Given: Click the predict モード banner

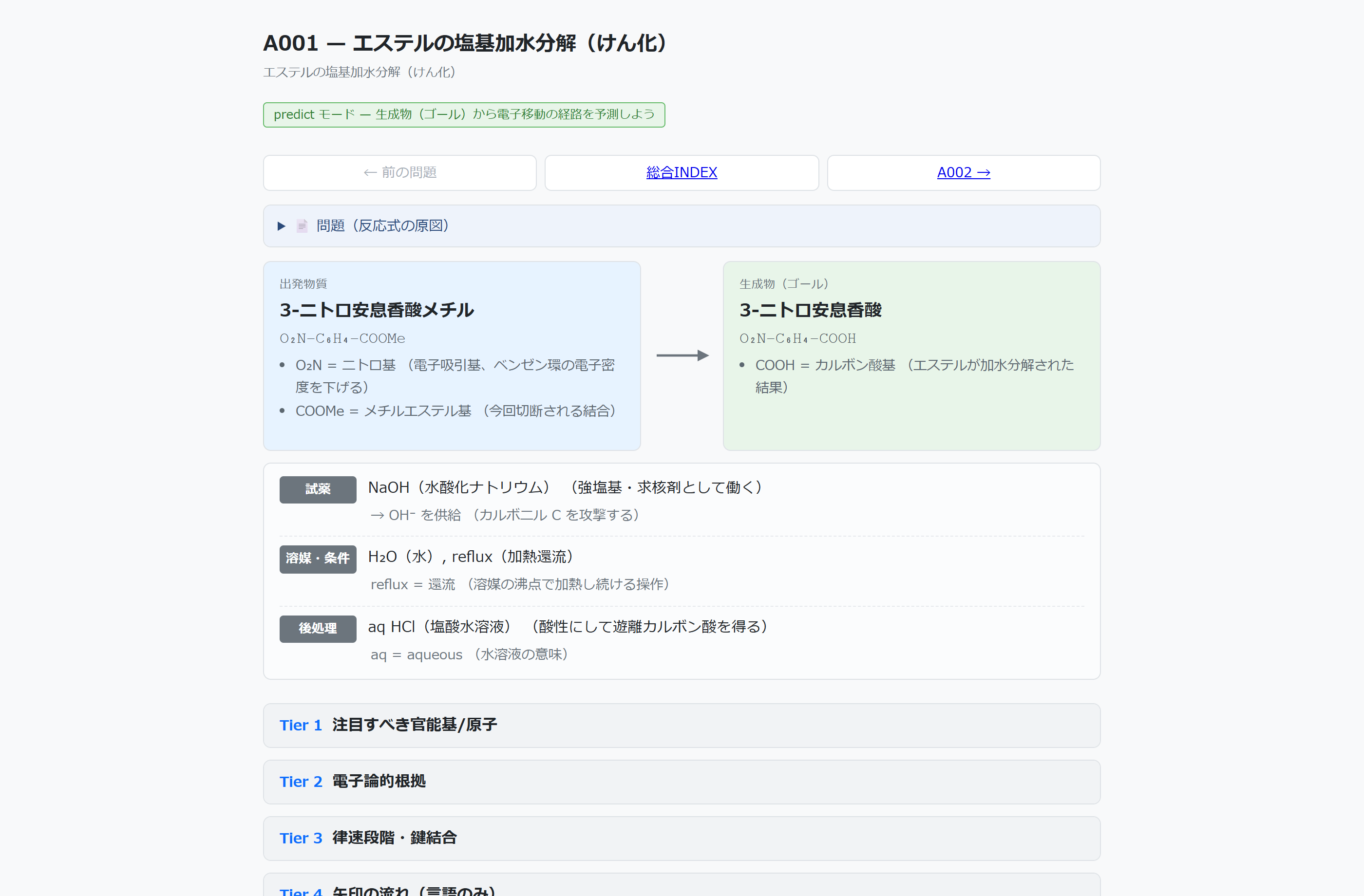Looking at the screenshot, I should click(x=464, y=114).
